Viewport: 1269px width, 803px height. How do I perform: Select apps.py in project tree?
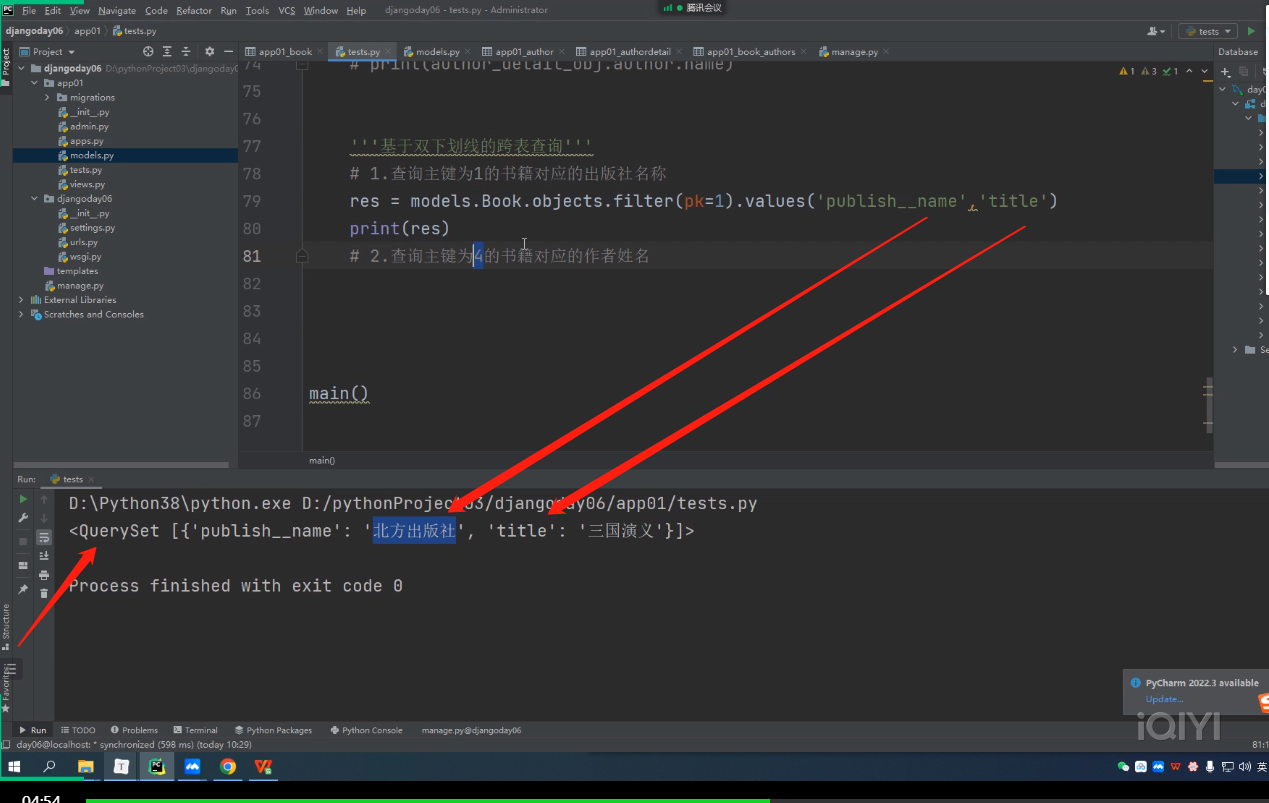tap(86, 141)
